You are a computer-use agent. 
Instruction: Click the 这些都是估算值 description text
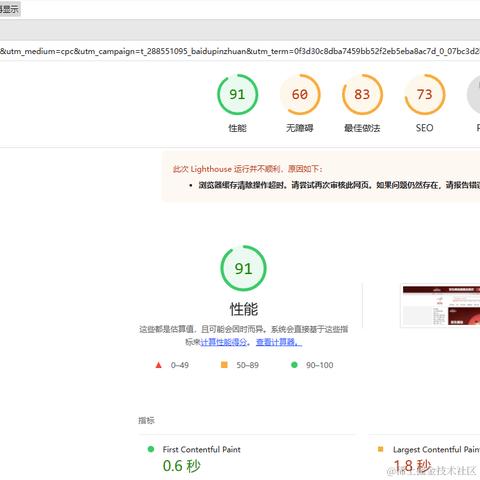tap(244, 336)
